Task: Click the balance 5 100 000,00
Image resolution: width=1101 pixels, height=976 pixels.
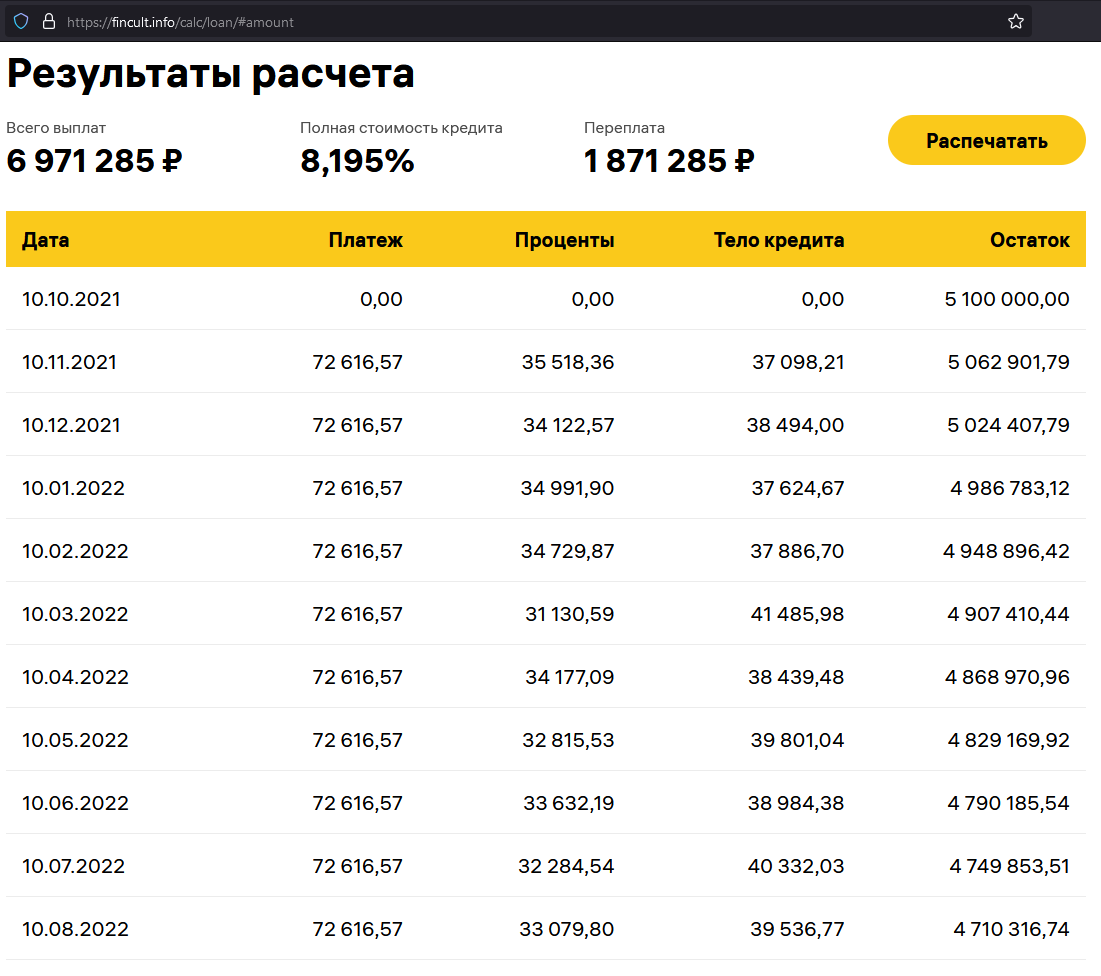Action: [x=1007, y=299]
